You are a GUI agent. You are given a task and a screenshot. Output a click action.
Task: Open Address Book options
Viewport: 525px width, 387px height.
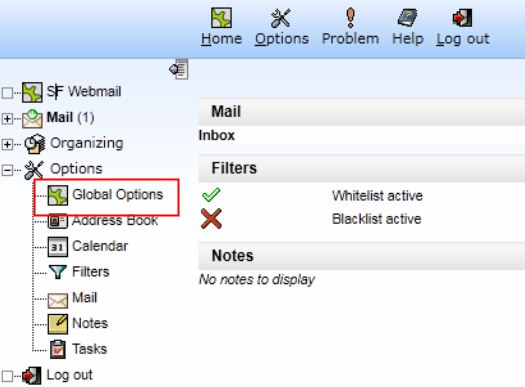pyautogui.click(x=115, y=220)
